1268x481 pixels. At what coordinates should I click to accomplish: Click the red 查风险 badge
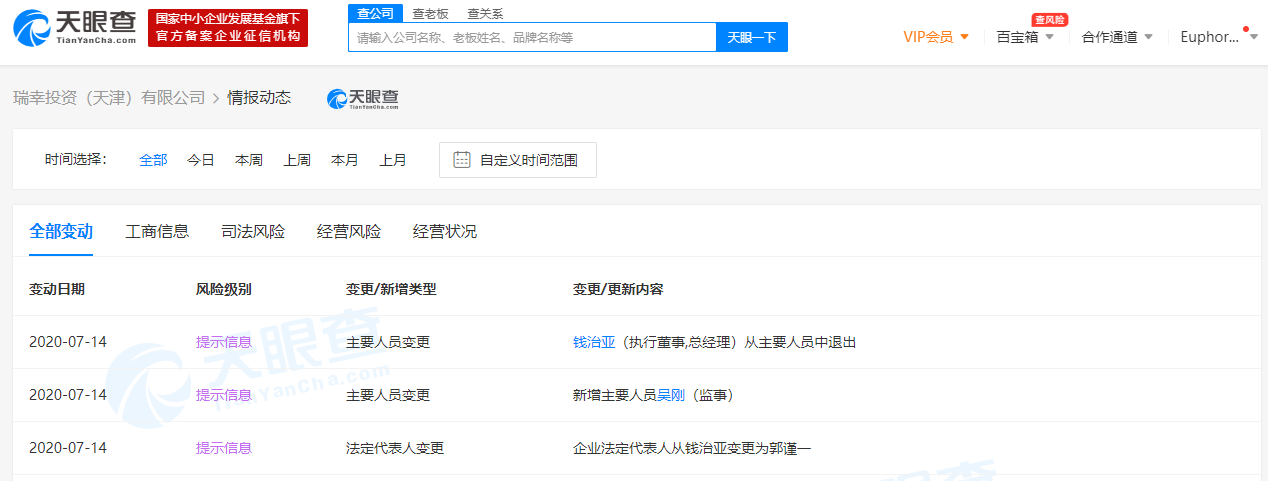(1049, 19)
